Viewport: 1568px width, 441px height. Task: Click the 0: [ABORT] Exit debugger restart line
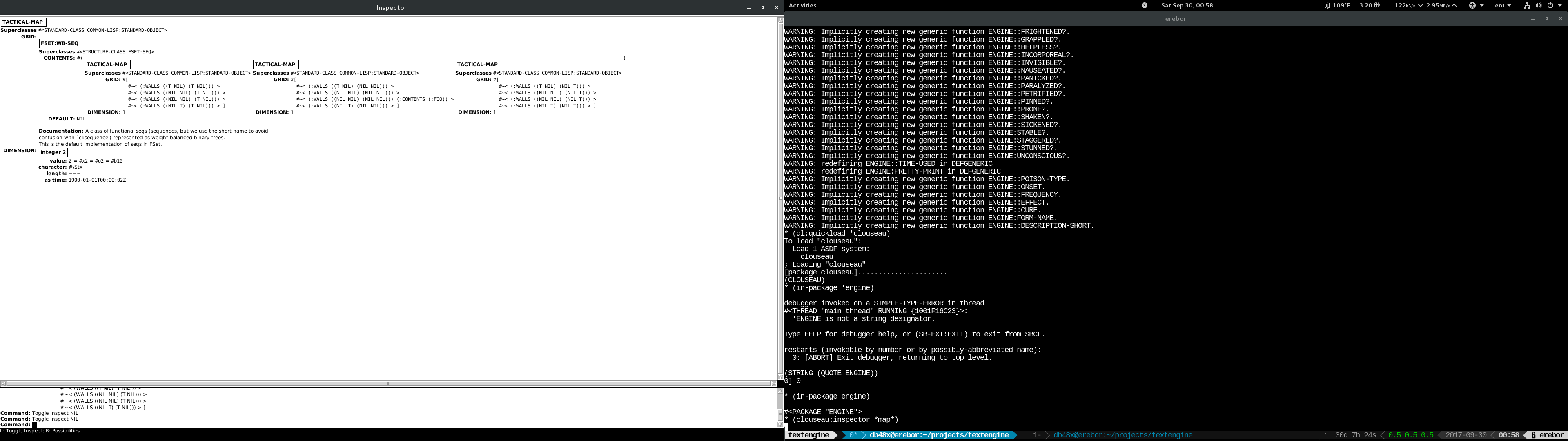coord(892,358)
